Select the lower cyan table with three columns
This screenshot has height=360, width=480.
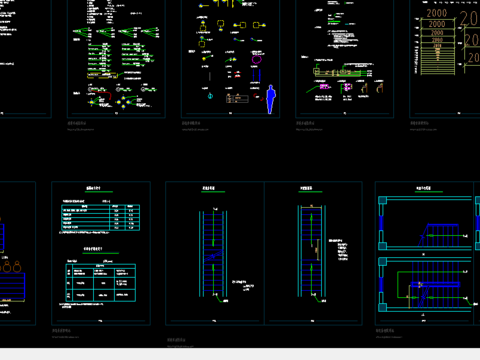coord(101,283)
